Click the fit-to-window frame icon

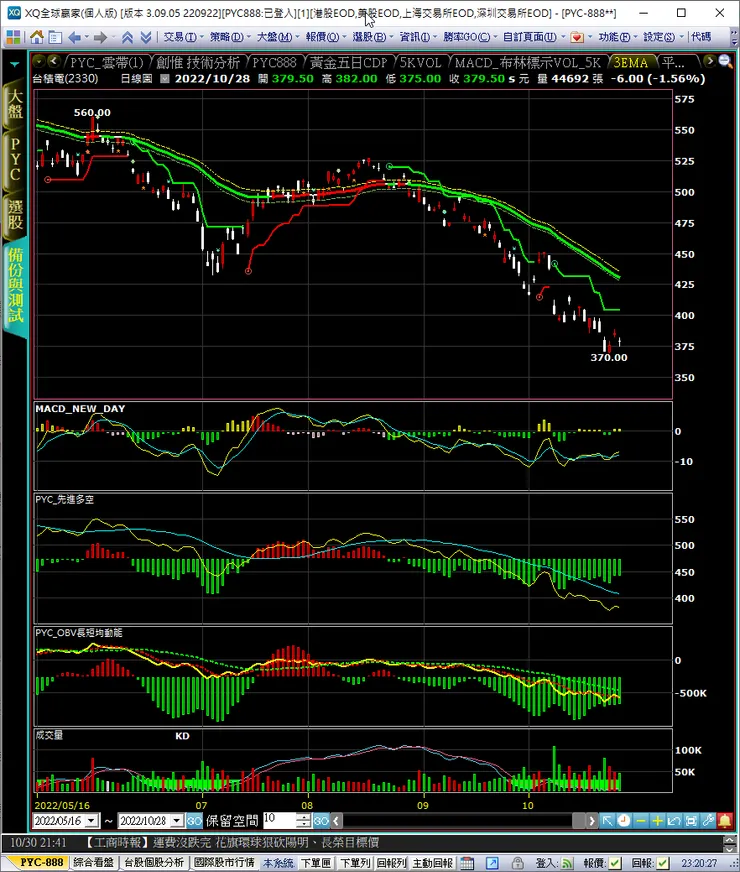click(x=691, y=820)
